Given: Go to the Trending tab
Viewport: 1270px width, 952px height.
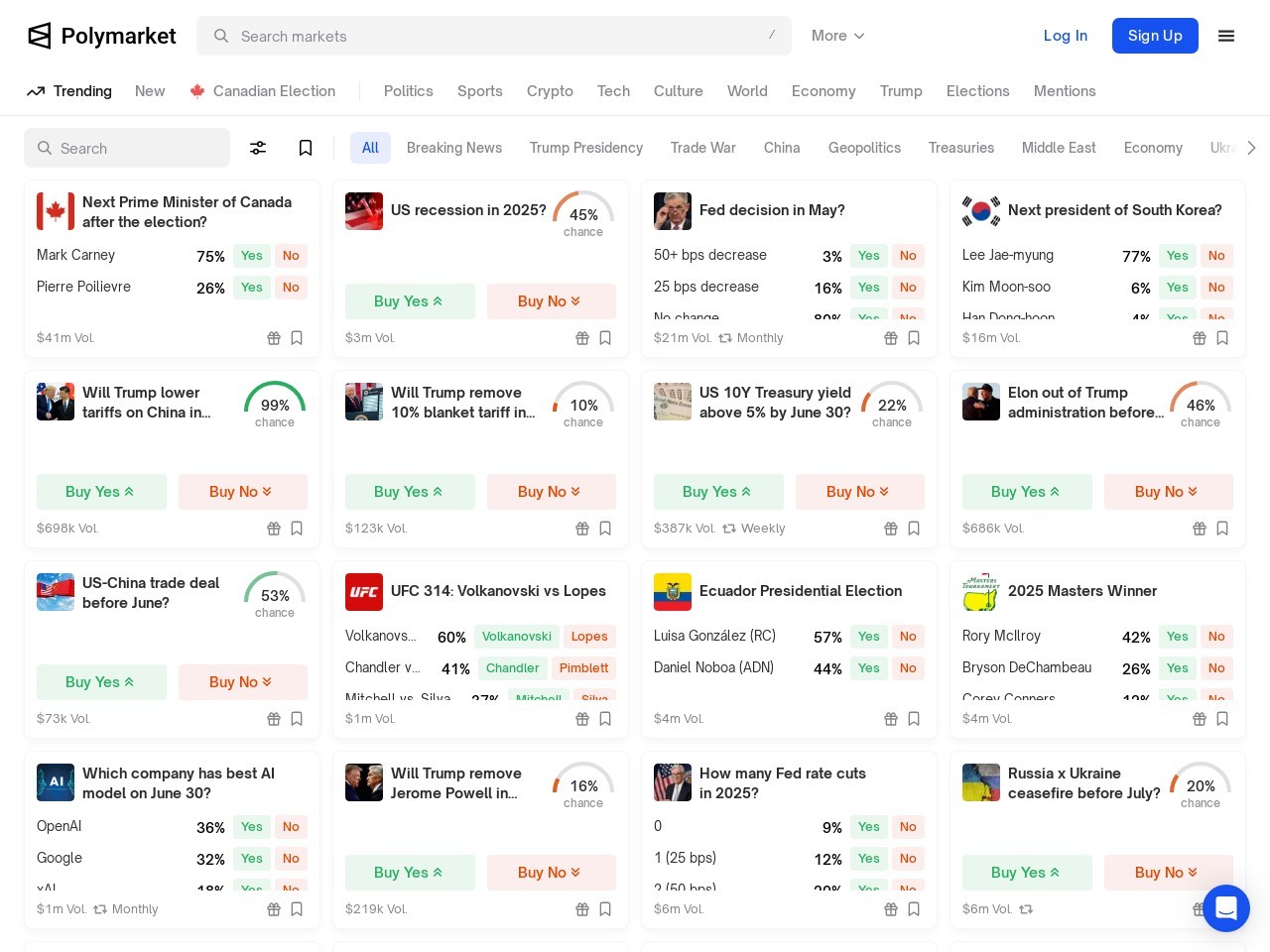Looking at the screenshot, I should (x=69, y=91).
